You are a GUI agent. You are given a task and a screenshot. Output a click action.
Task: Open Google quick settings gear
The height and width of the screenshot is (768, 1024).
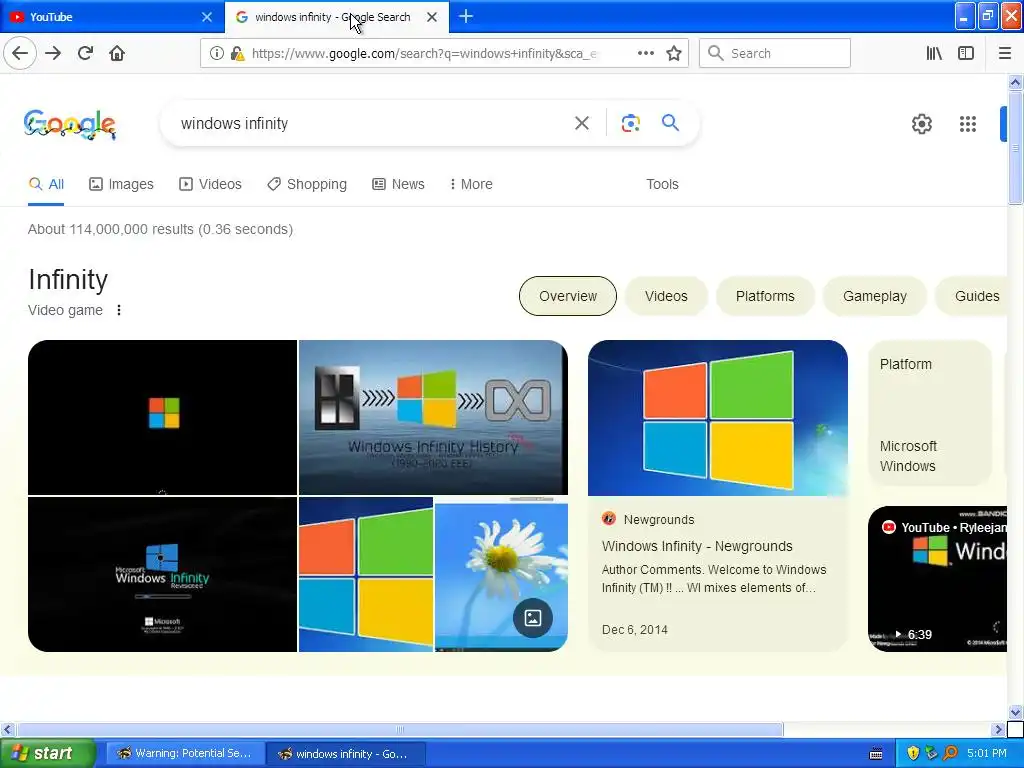click(x=921, y=124)
